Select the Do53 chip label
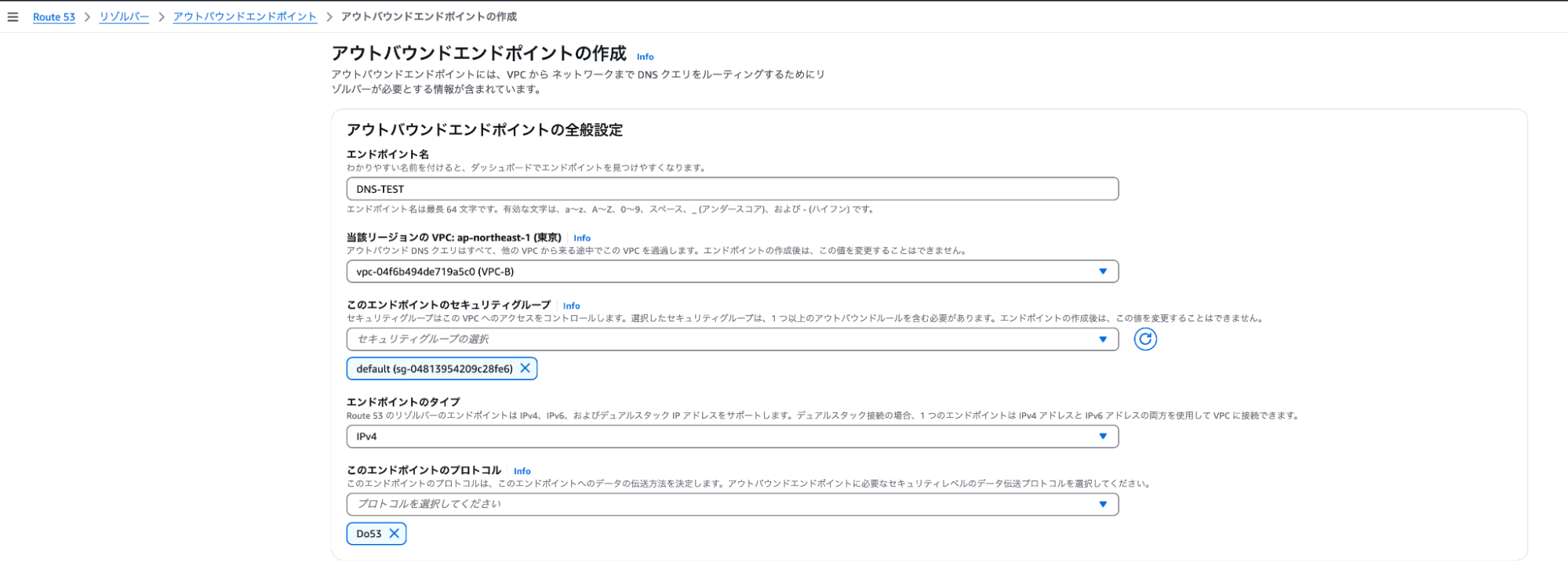This screenshot has width=1568, height=573. pos(369,534)
